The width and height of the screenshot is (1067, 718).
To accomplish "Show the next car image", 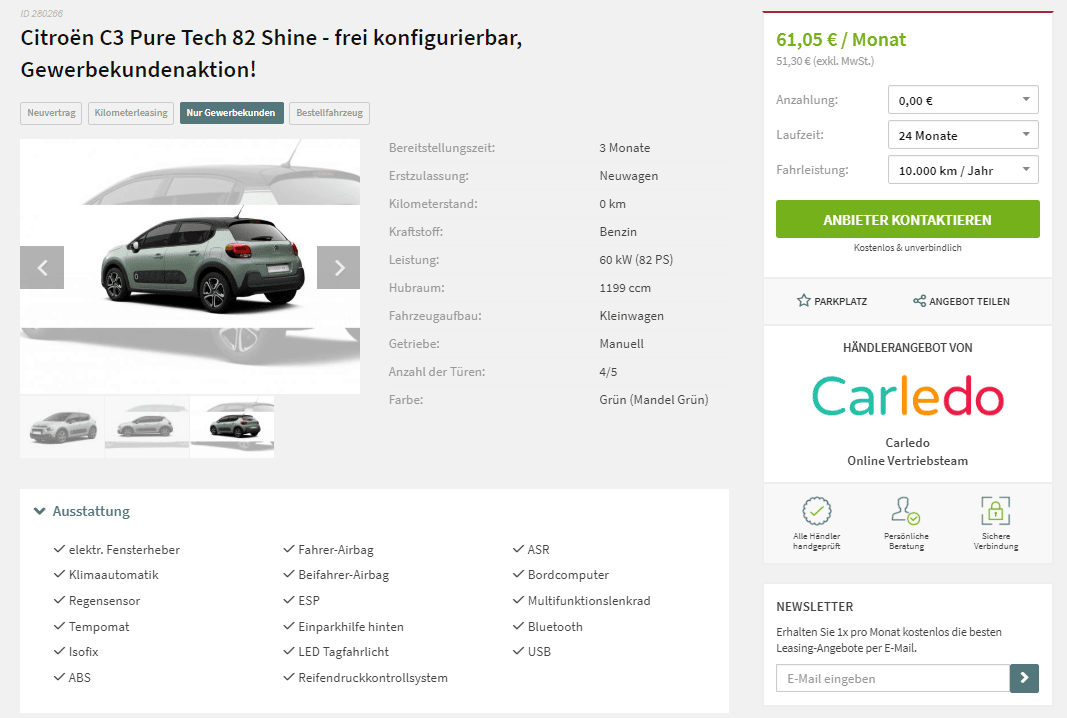I will [x=338, y=267].
